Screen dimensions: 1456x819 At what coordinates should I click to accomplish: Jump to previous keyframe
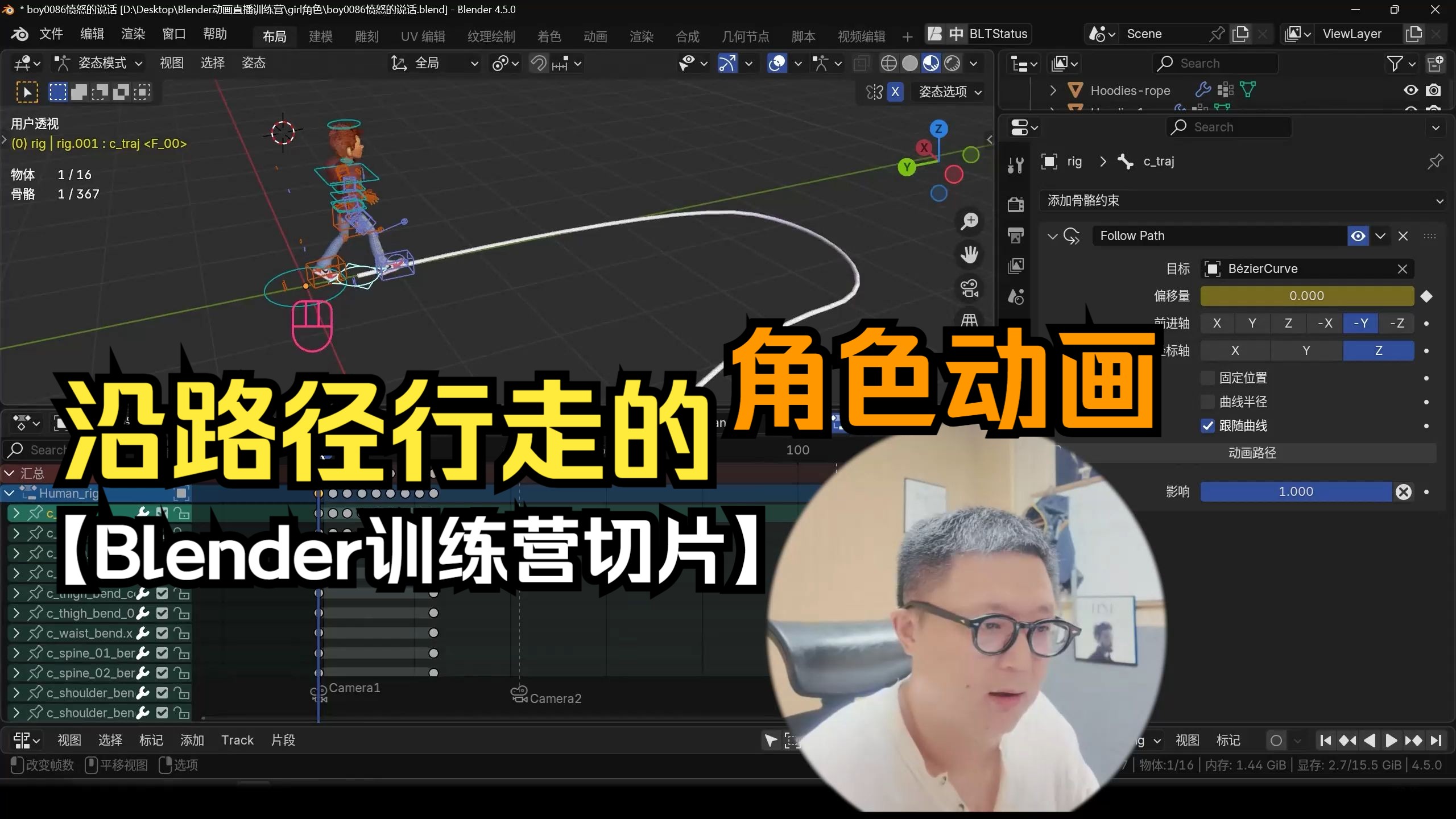tap(1347, 740)
